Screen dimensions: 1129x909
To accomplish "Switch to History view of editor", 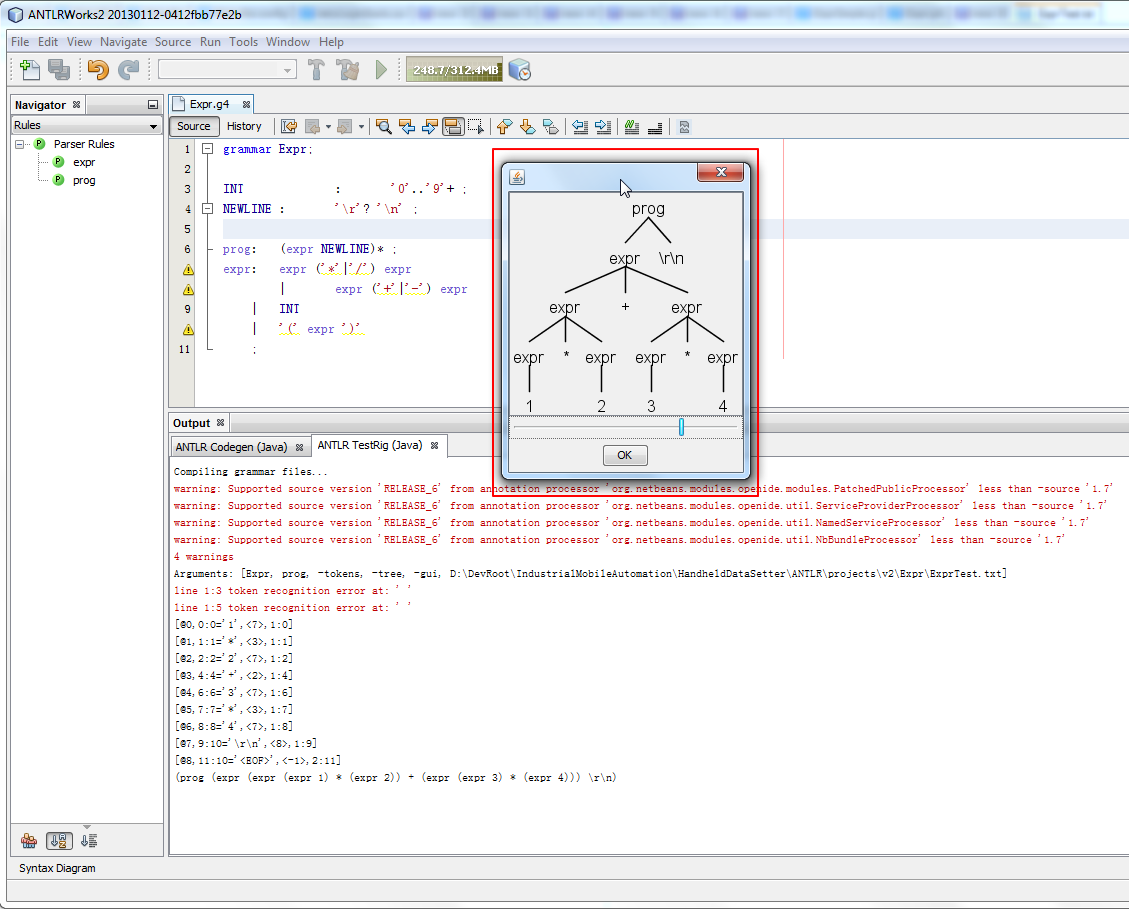I will 244,126.
